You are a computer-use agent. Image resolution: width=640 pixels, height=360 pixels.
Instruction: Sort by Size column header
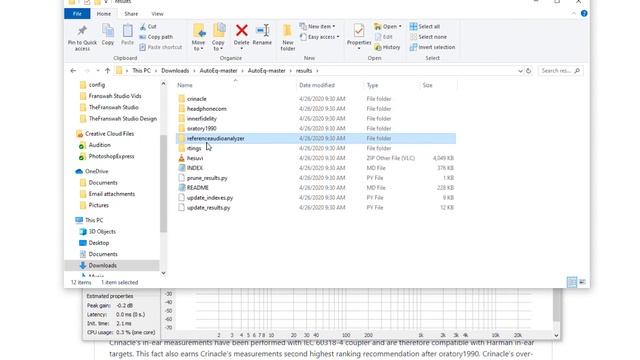(x=427, y=85)
